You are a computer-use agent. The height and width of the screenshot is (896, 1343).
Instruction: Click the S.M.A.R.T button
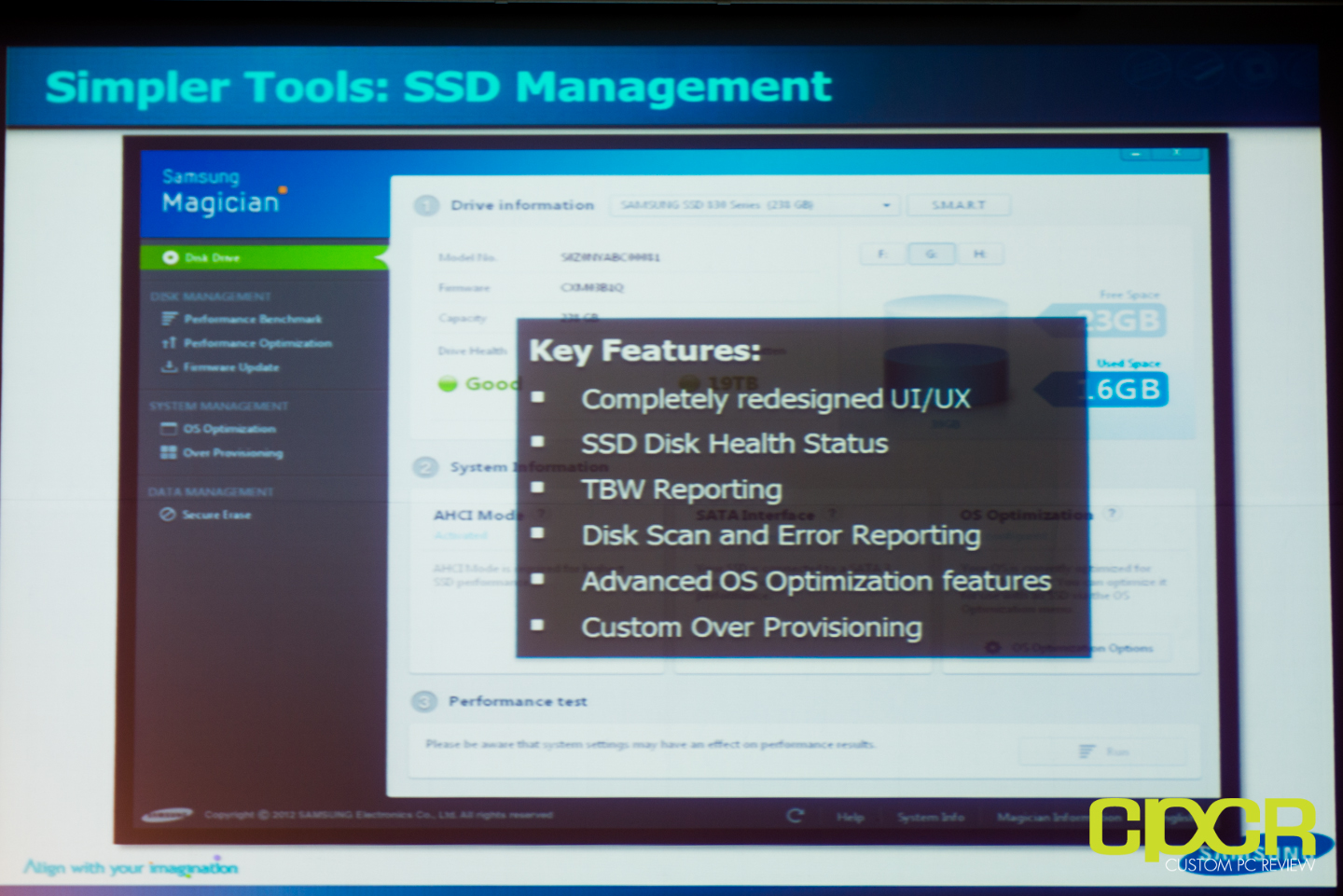pos(959,205)
